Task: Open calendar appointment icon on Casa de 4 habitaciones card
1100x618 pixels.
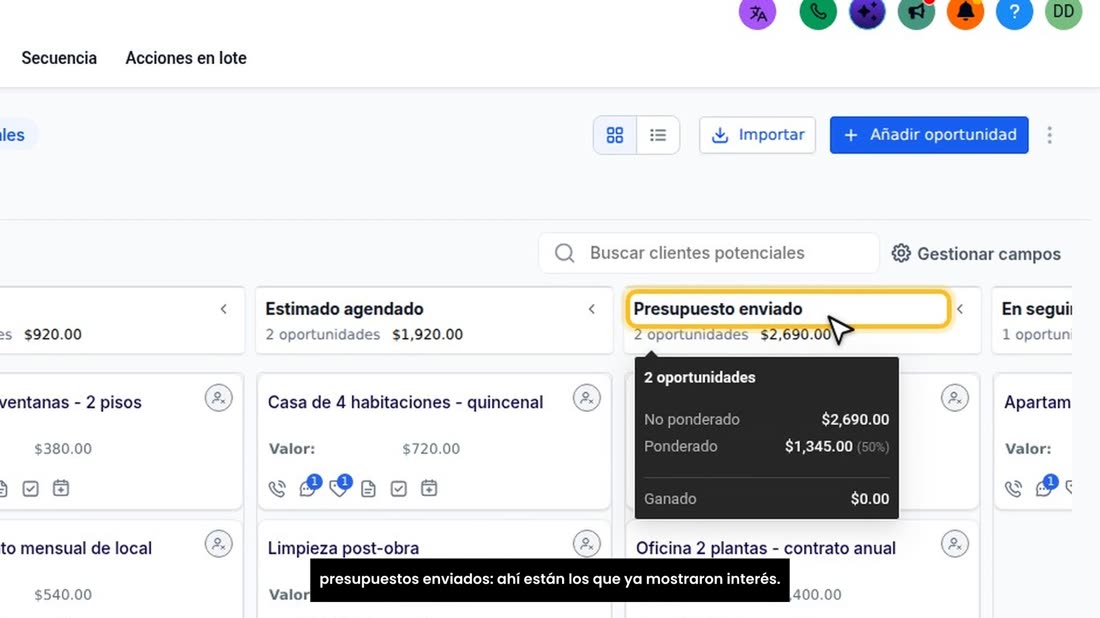Action: pos(429,488)
